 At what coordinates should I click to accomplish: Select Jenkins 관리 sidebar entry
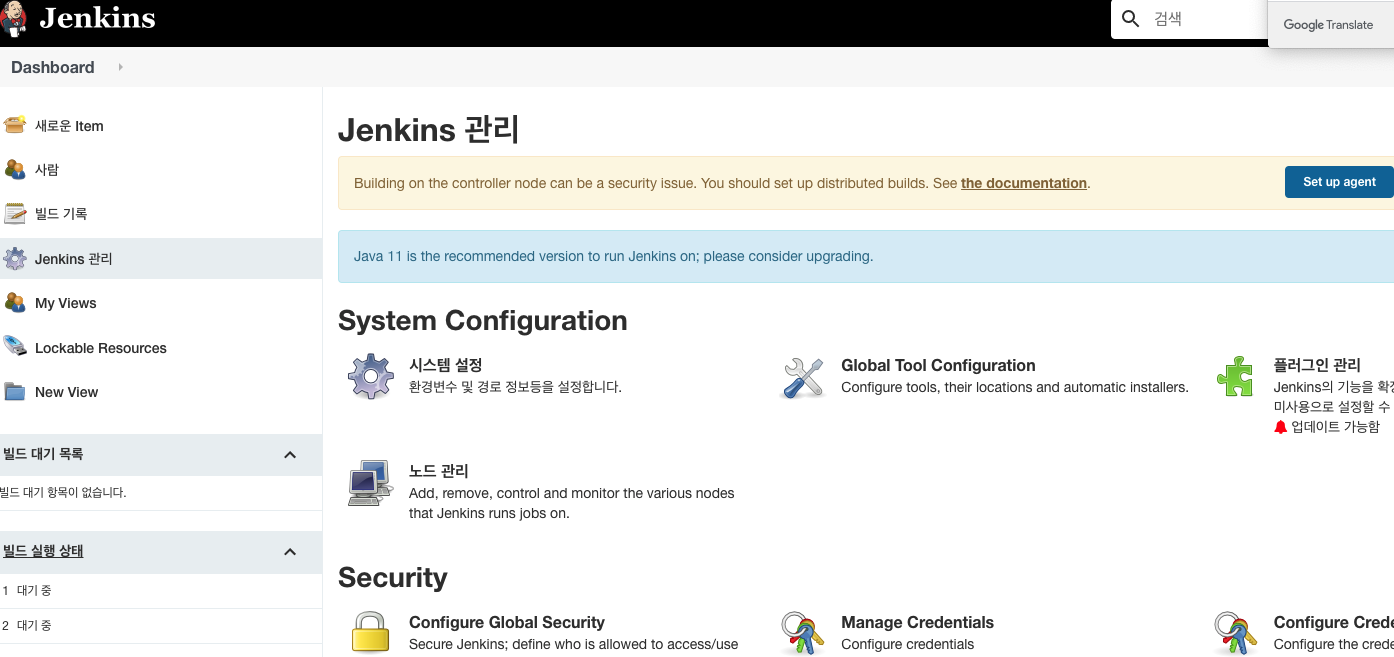coord(161,259)
